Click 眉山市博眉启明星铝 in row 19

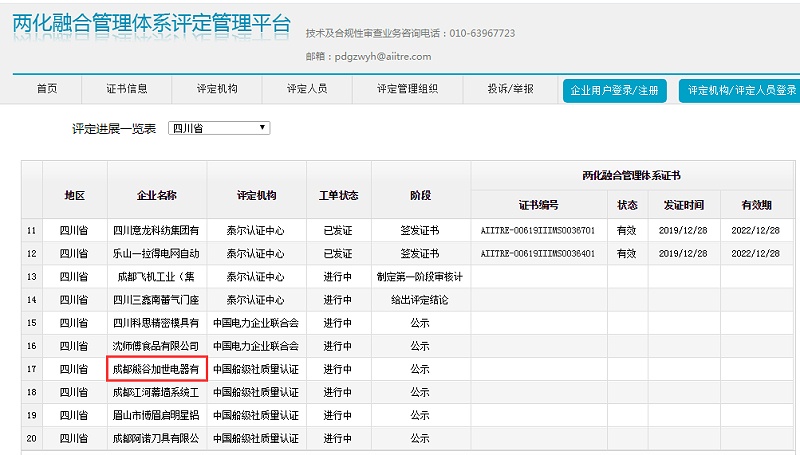point(156,415)
